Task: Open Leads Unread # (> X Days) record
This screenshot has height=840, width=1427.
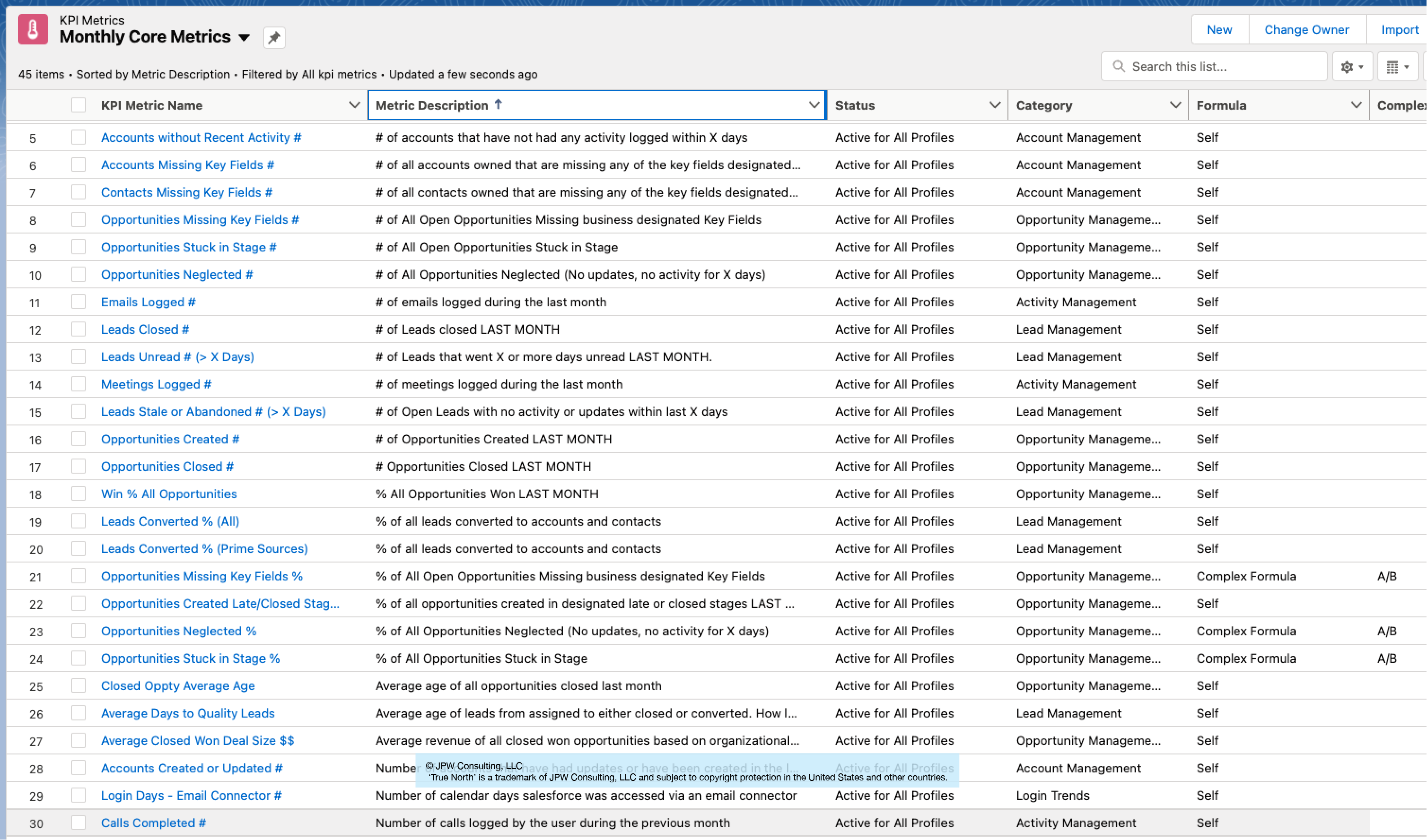Action: (178, 357)
